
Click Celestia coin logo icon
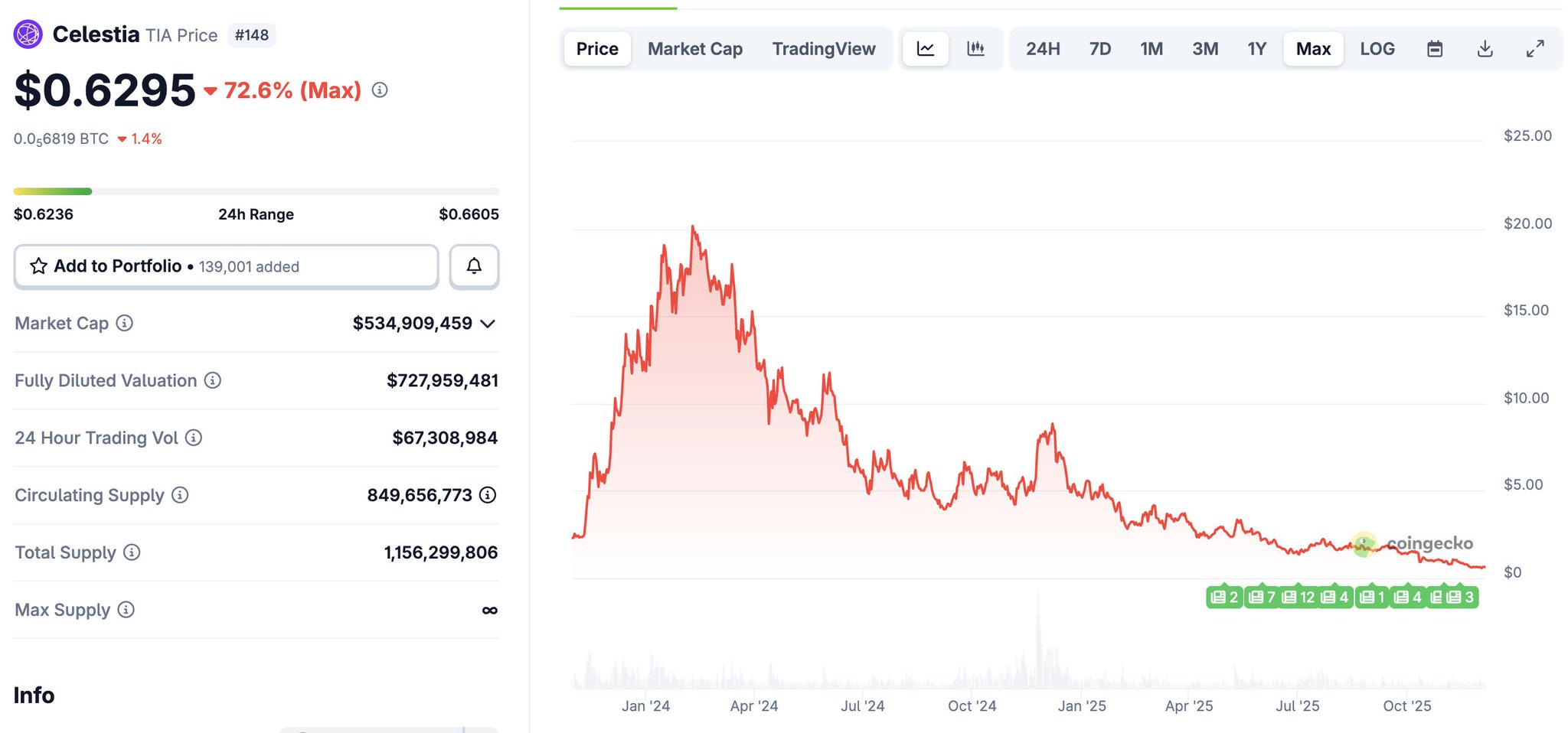(x=28, y=34)
